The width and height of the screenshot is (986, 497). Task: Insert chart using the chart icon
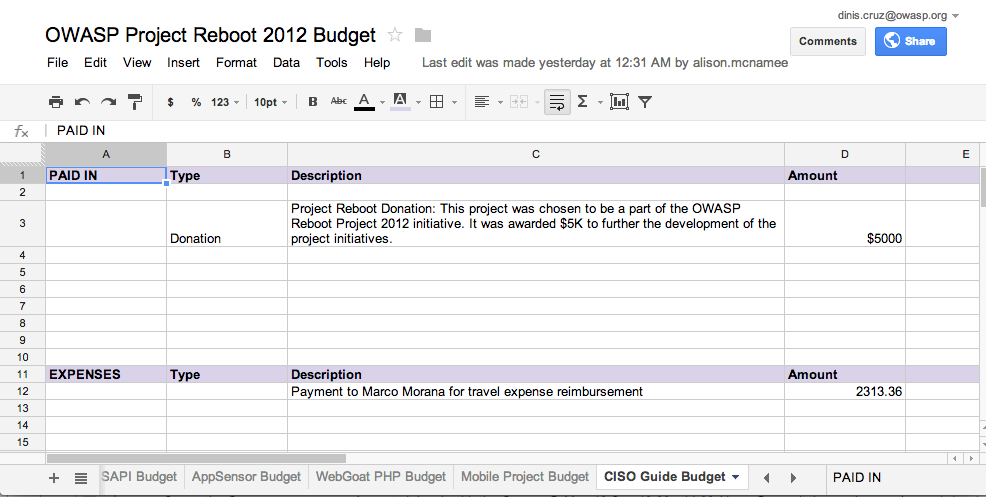tap(619, 102)
